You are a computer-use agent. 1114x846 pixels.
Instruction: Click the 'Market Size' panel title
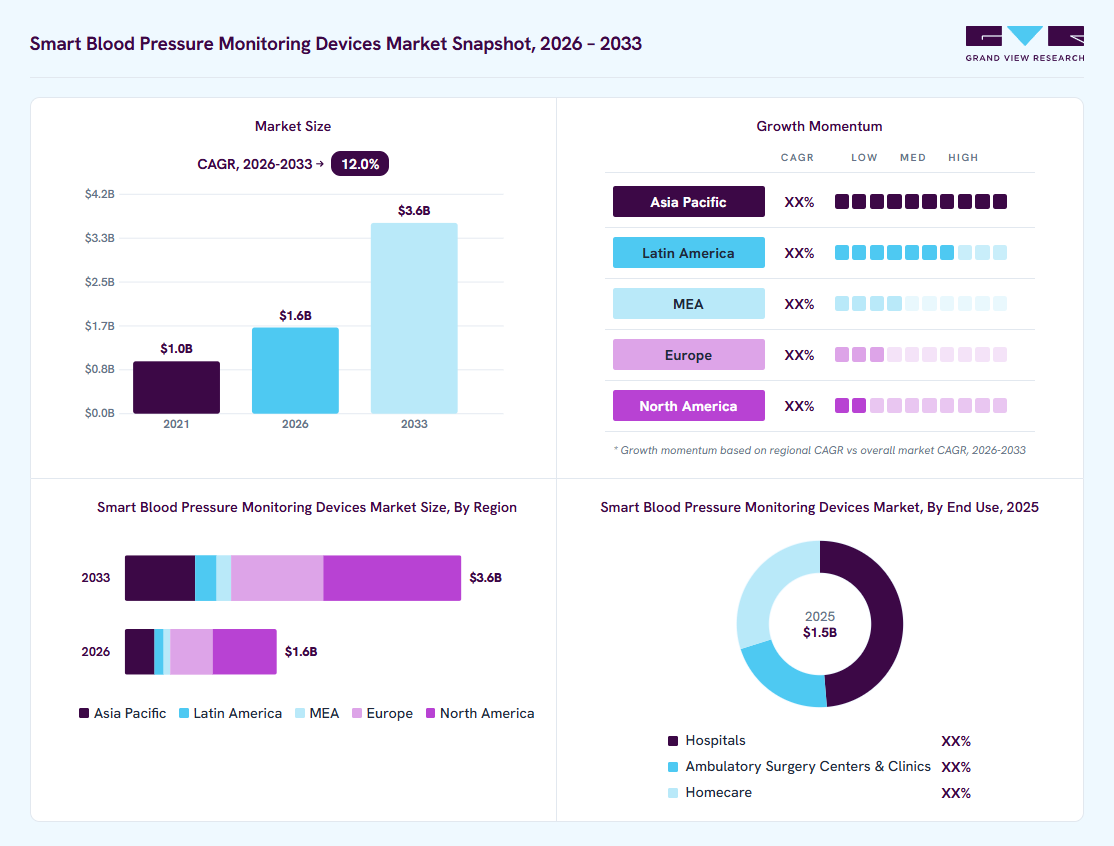pyautogui.click(x=293, y=126)
